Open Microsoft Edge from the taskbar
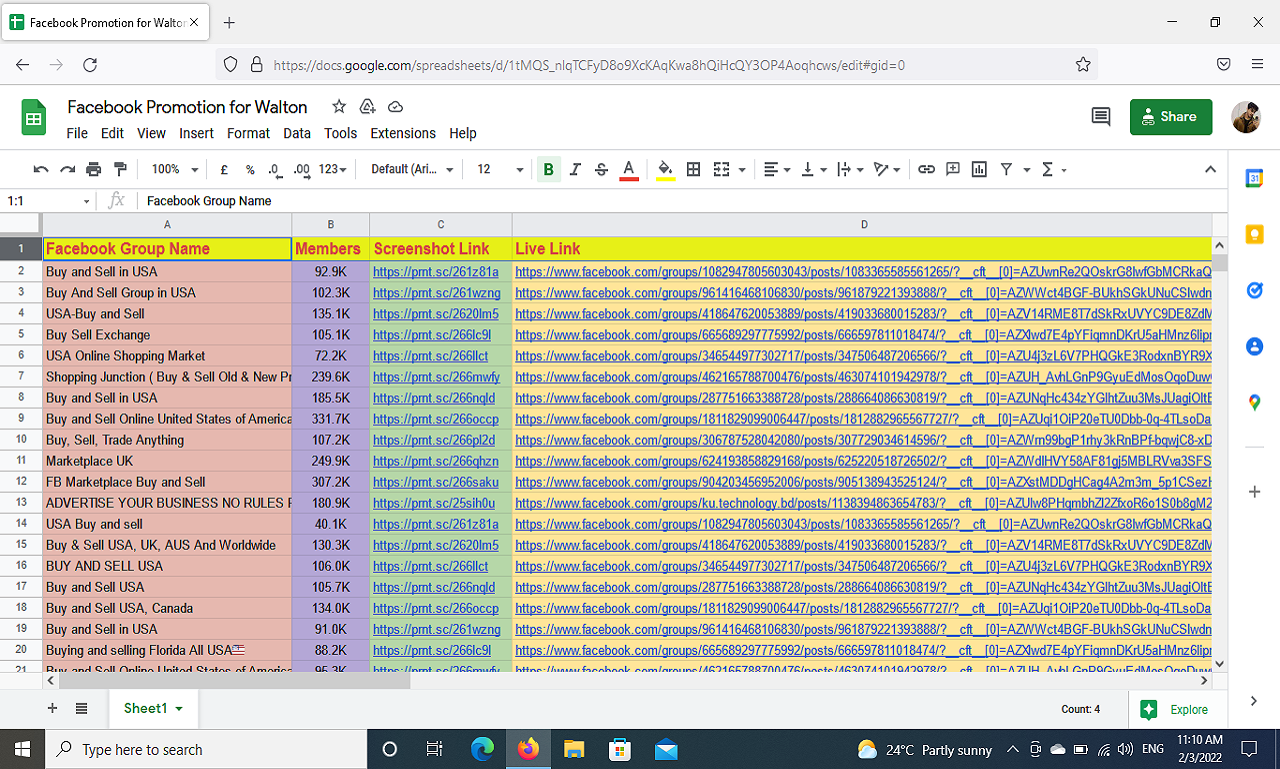The width and height of the screenshot is (1280, 769). pyautogui.click(x=482, y=749)
